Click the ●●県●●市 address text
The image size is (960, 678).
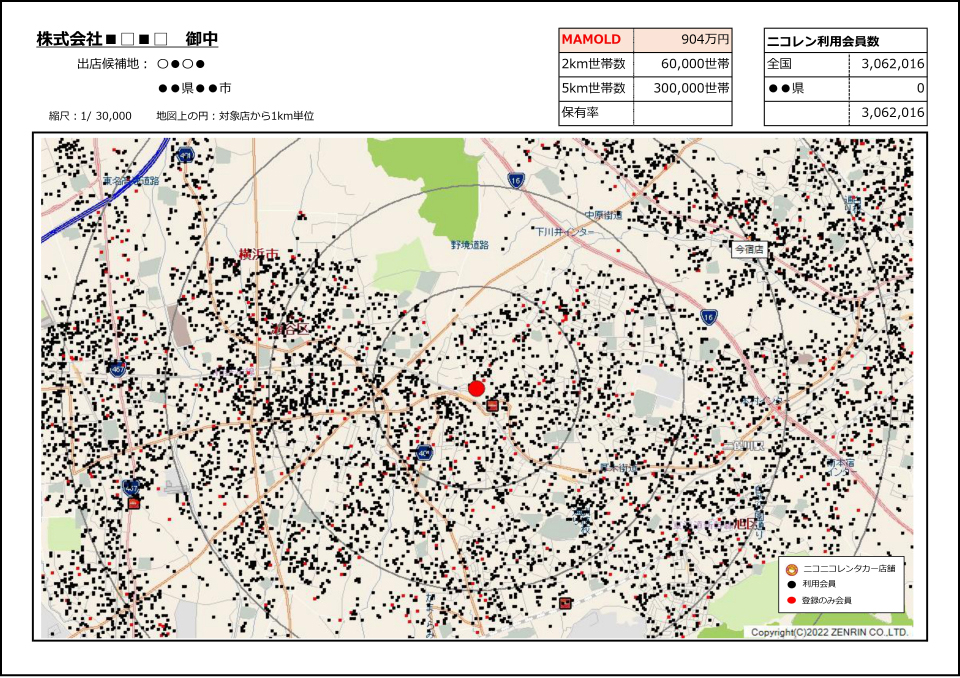pos(195,88)
